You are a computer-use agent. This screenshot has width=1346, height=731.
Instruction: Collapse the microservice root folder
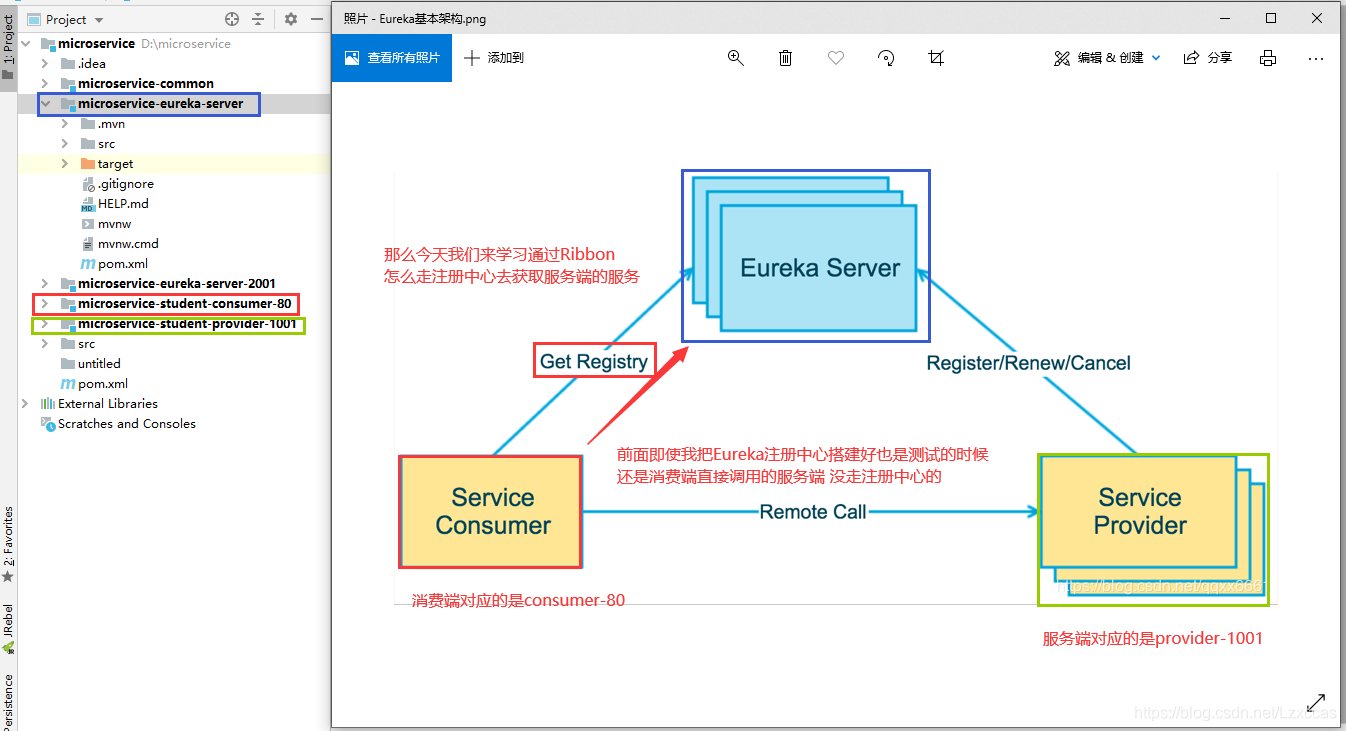(x=25, y=44)
